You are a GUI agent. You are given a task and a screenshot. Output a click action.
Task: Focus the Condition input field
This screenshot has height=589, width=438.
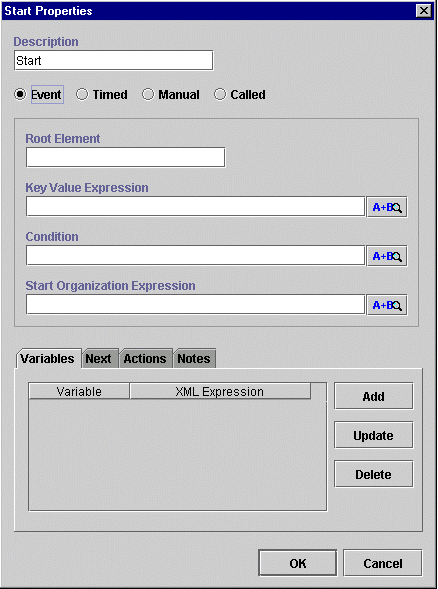click(x=195, y=255)
